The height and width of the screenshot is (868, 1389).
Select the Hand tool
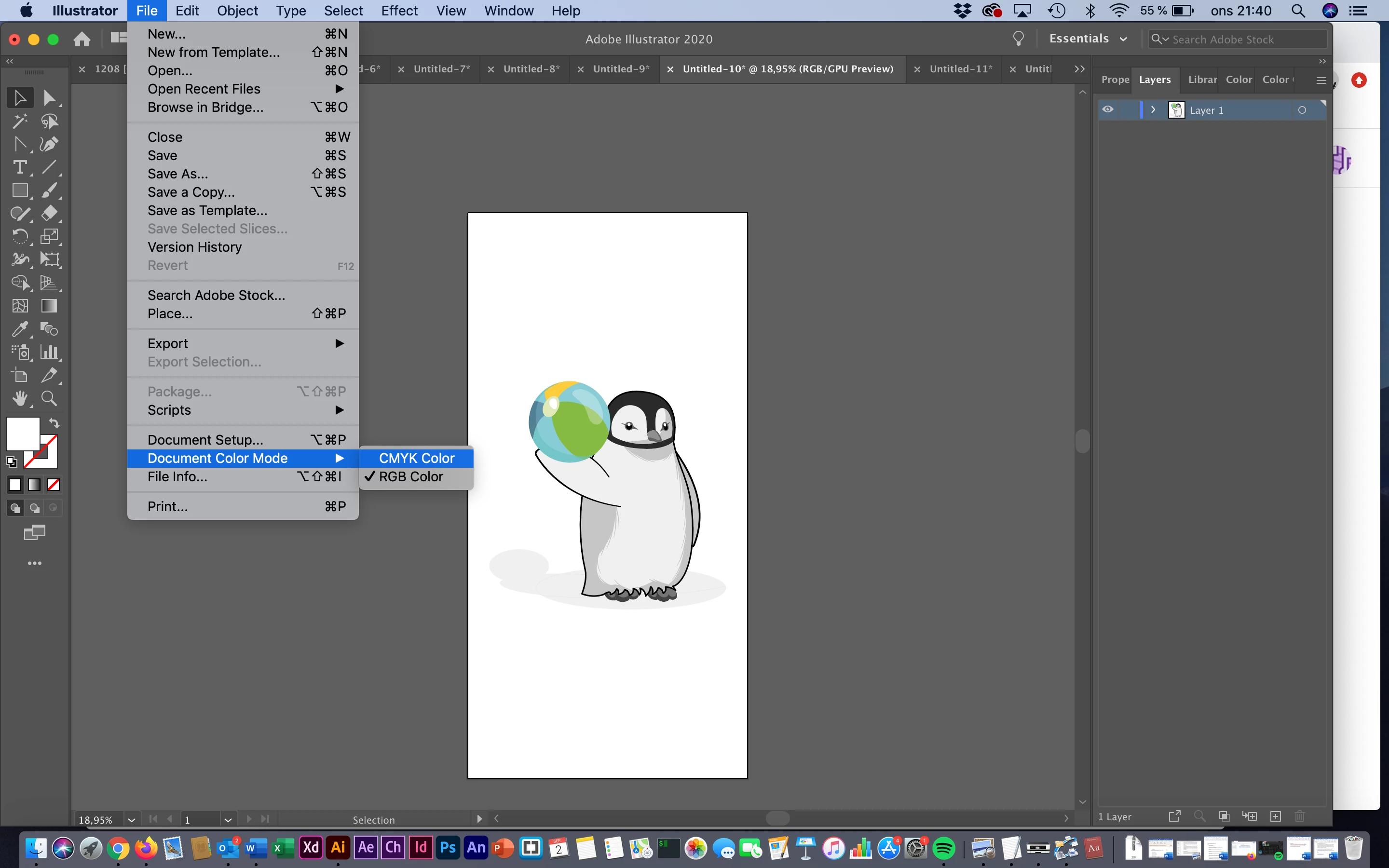coord(19,398)
